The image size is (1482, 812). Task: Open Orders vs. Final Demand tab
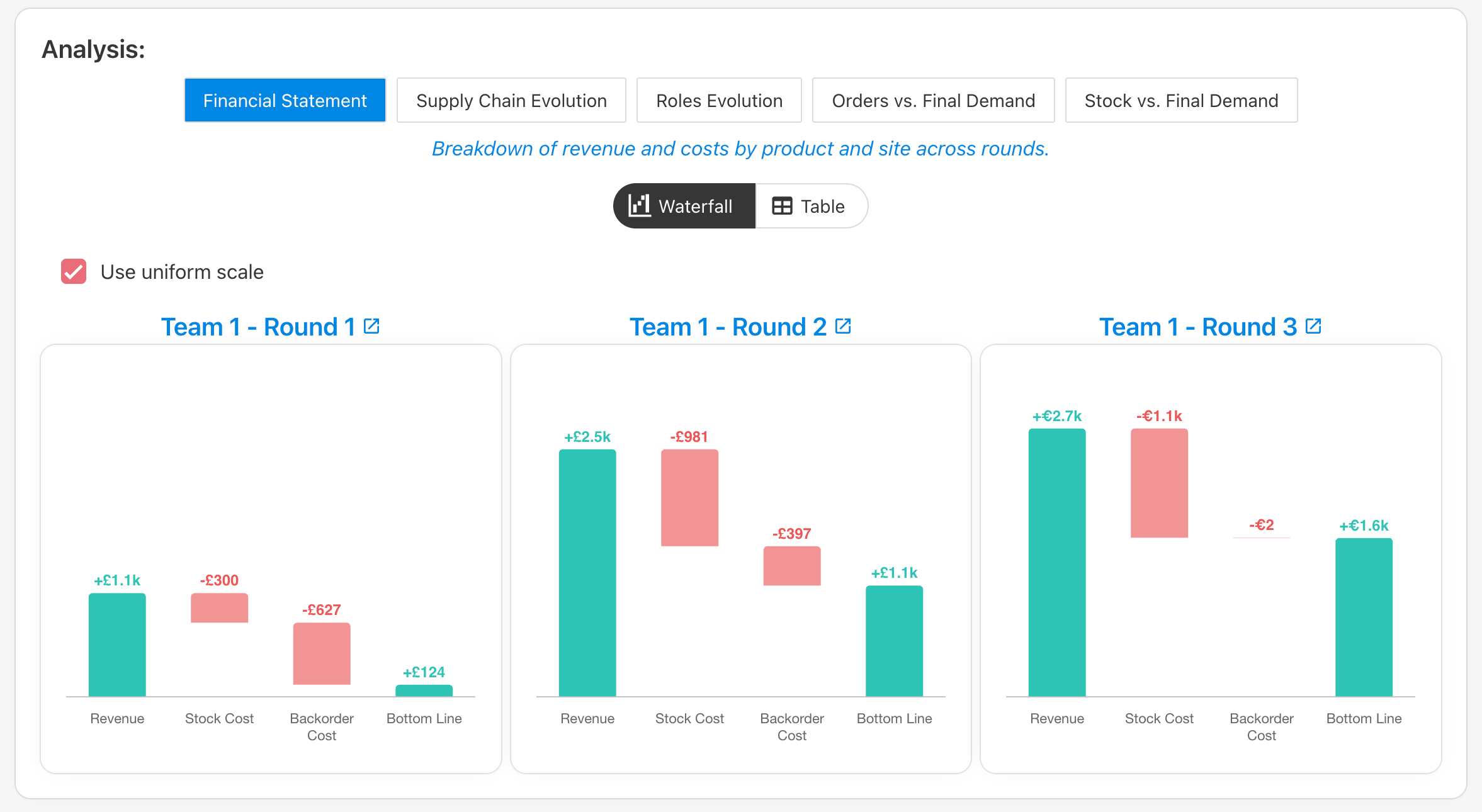[934, 100]
